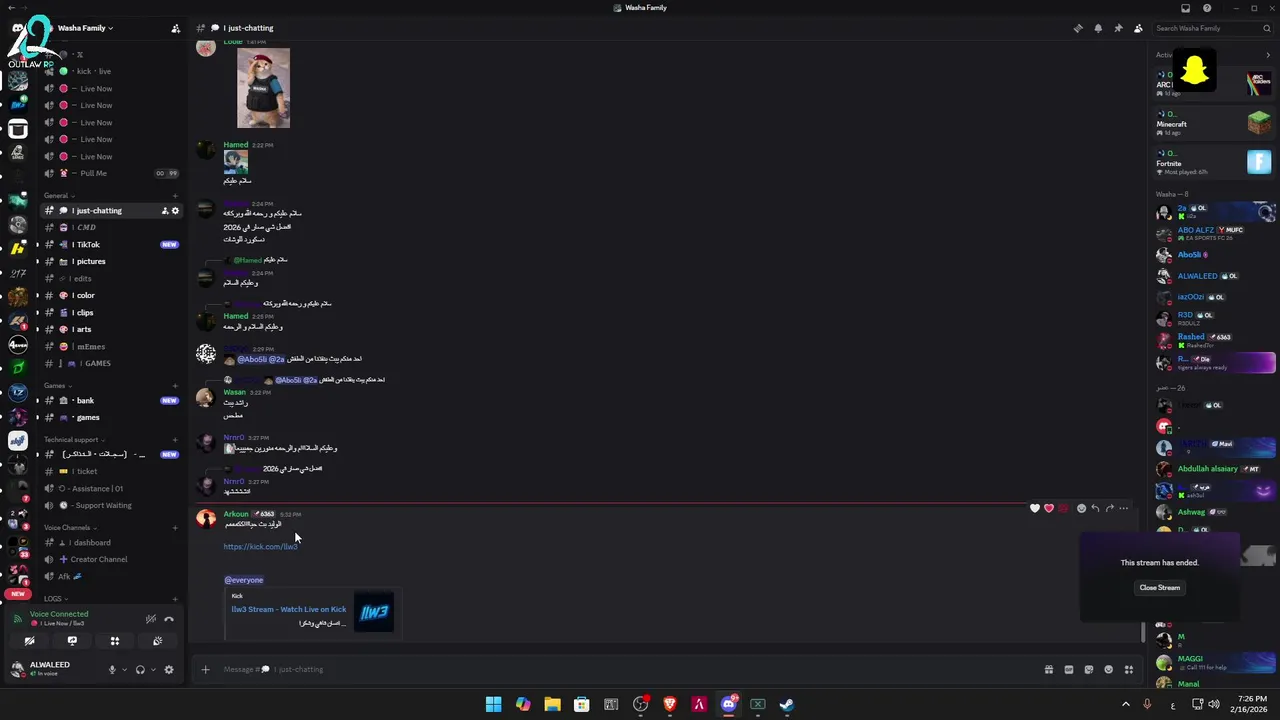Turn on camera in the voice panel
The width and height of the screenshot is (1280, 720).
29,641
